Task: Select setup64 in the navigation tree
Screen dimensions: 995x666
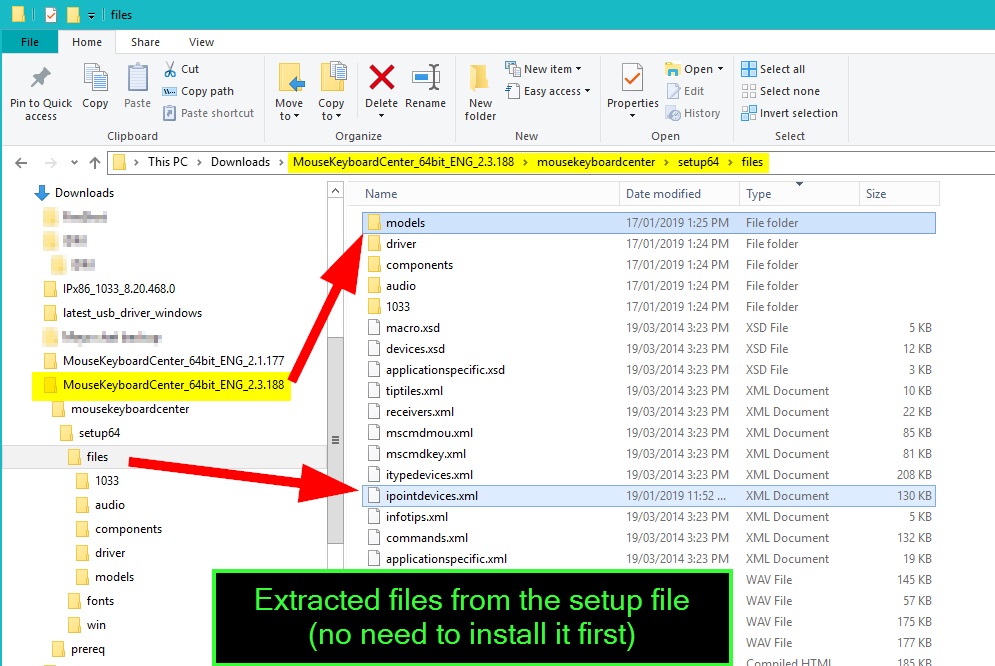Action: coord(99,433)
